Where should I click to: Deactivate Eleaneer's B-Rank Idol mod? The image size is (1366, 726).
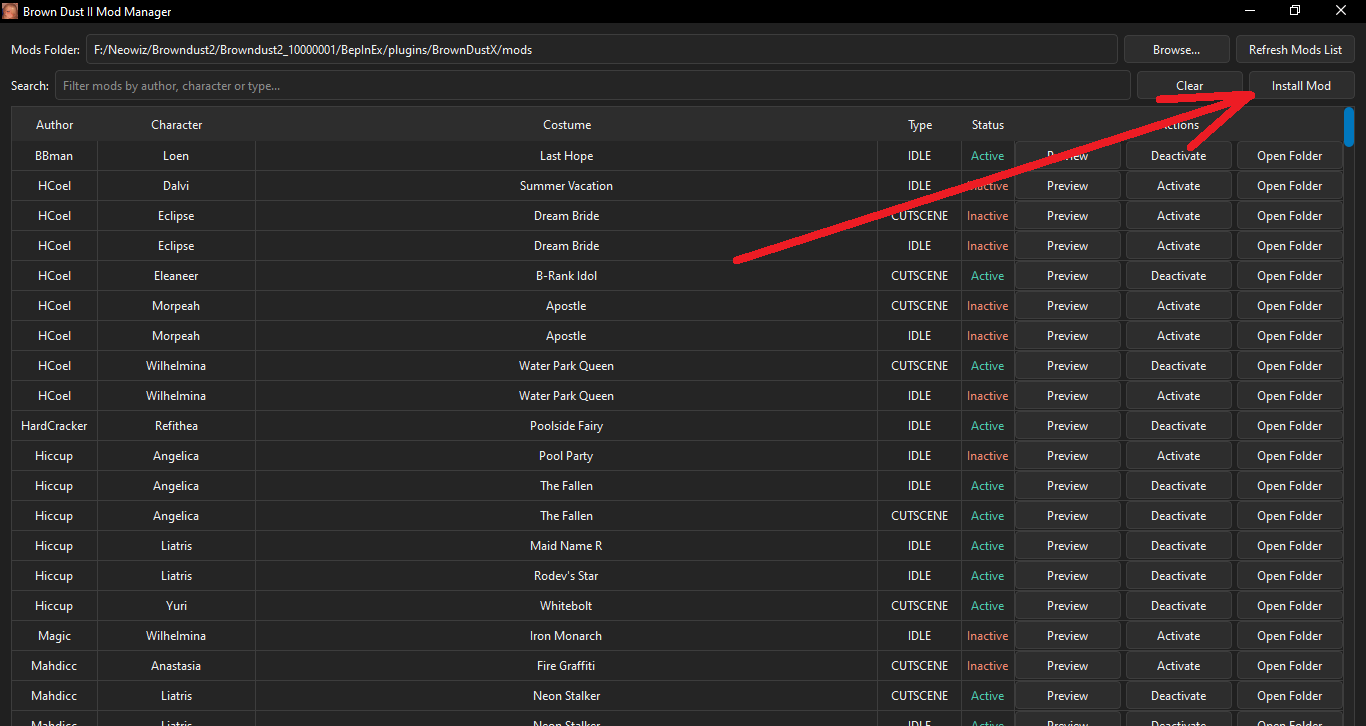tap(1178, 275)
